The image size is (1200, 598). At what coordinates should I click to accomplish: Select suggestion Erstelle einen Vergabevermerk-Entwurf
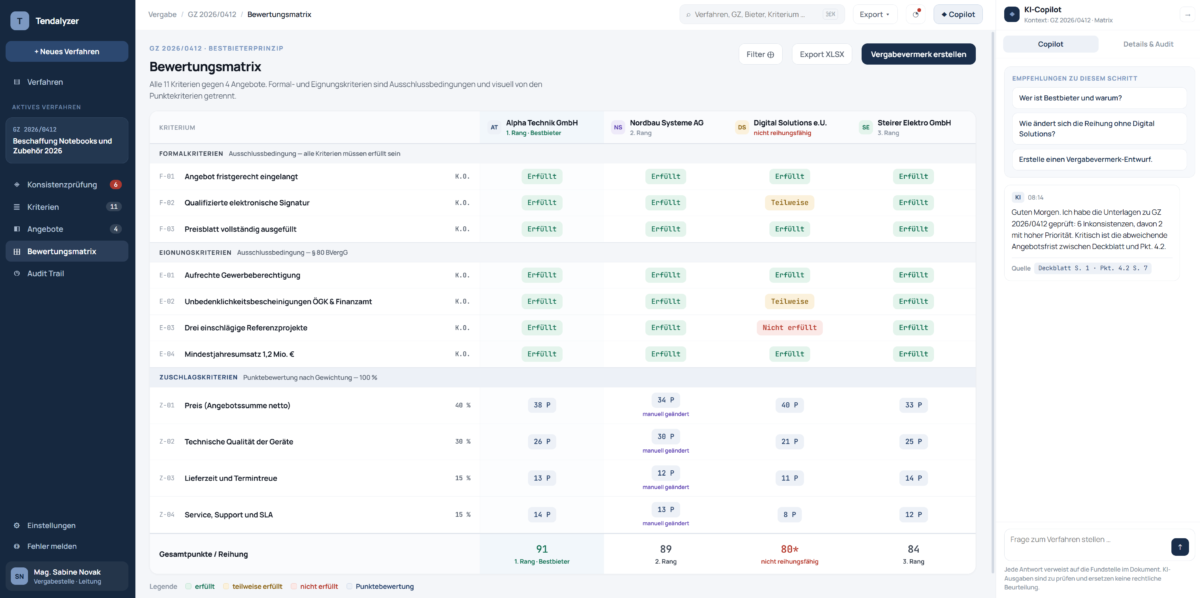1099,159
